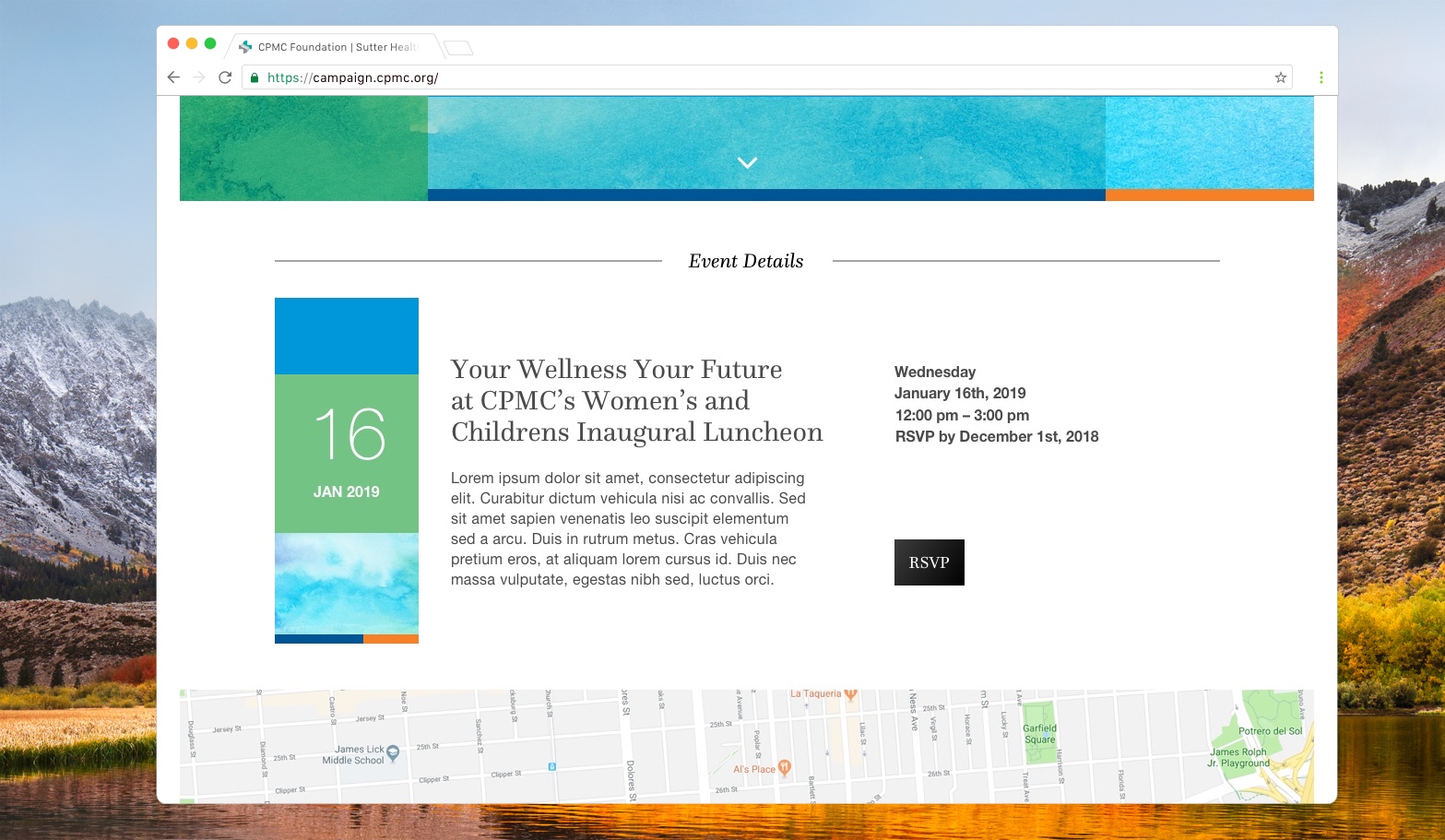Click the Lorem ipsum description paragraph
The image size is (1445, 840).
pyautogui.click(x=628, y=528)
